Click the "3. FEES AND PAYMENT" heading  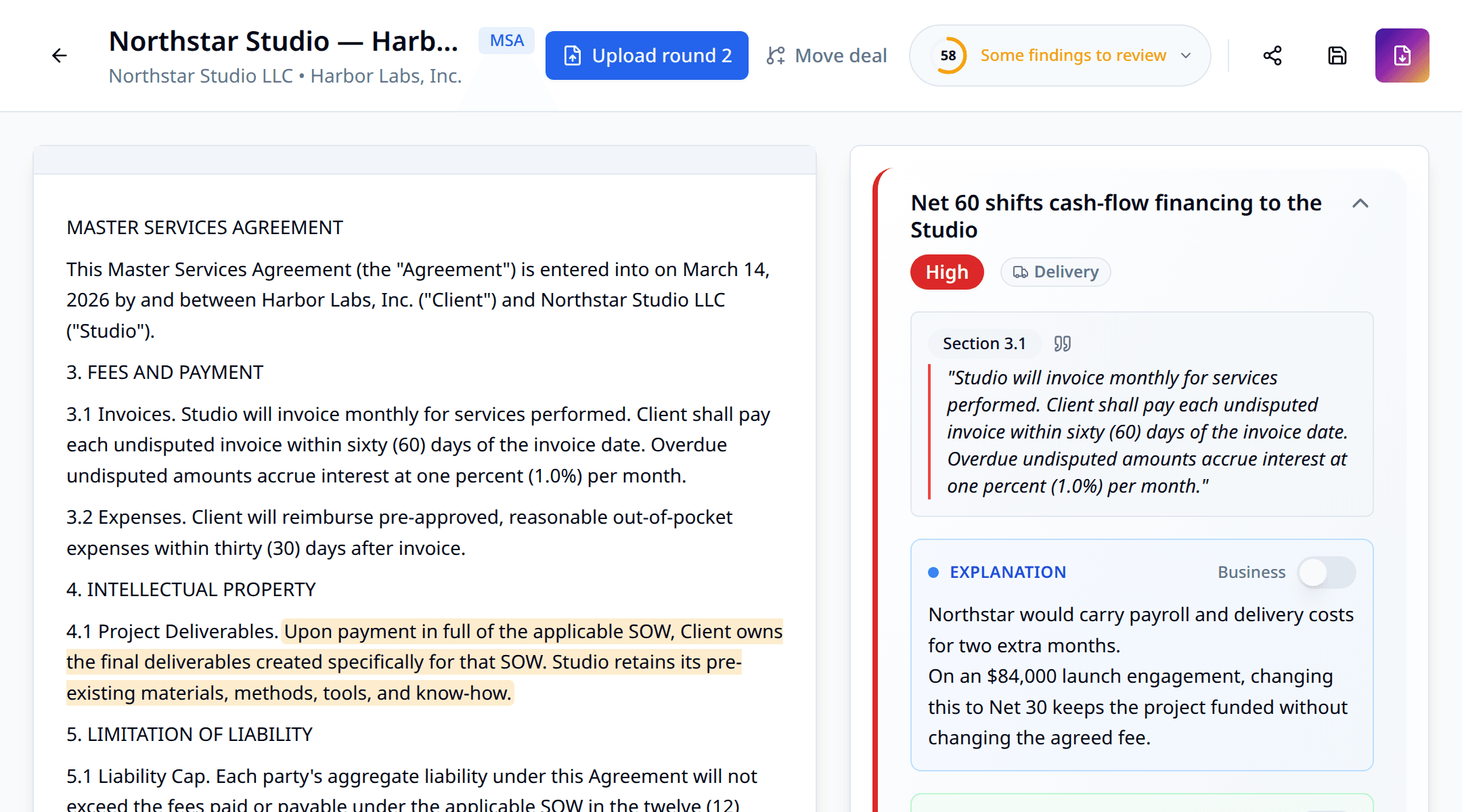164,372
